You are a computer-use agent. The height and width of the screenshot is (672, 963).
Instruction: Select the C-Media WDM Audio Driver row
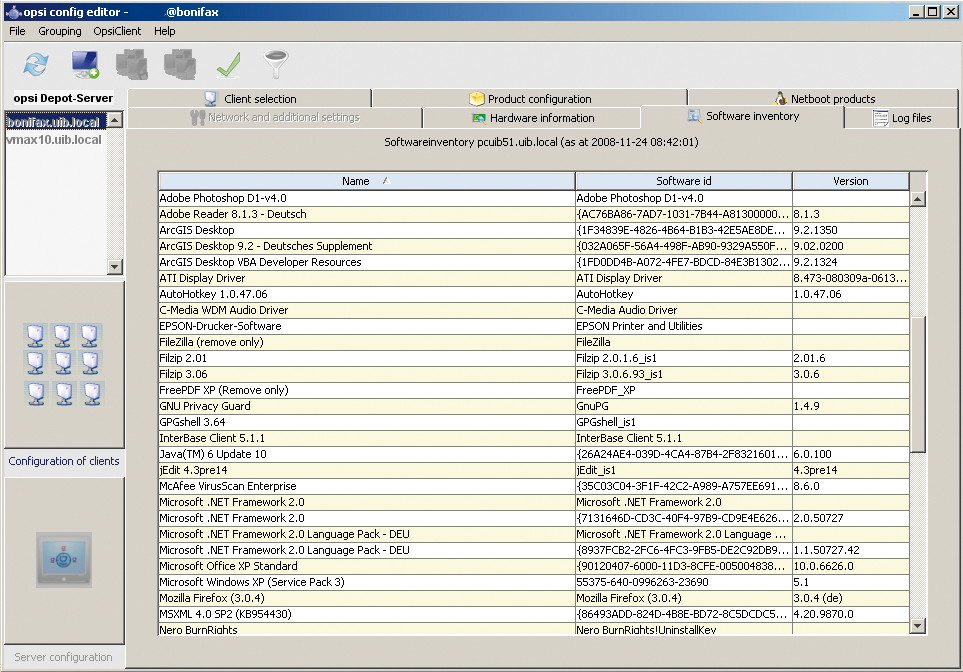(x=534, y=310)
